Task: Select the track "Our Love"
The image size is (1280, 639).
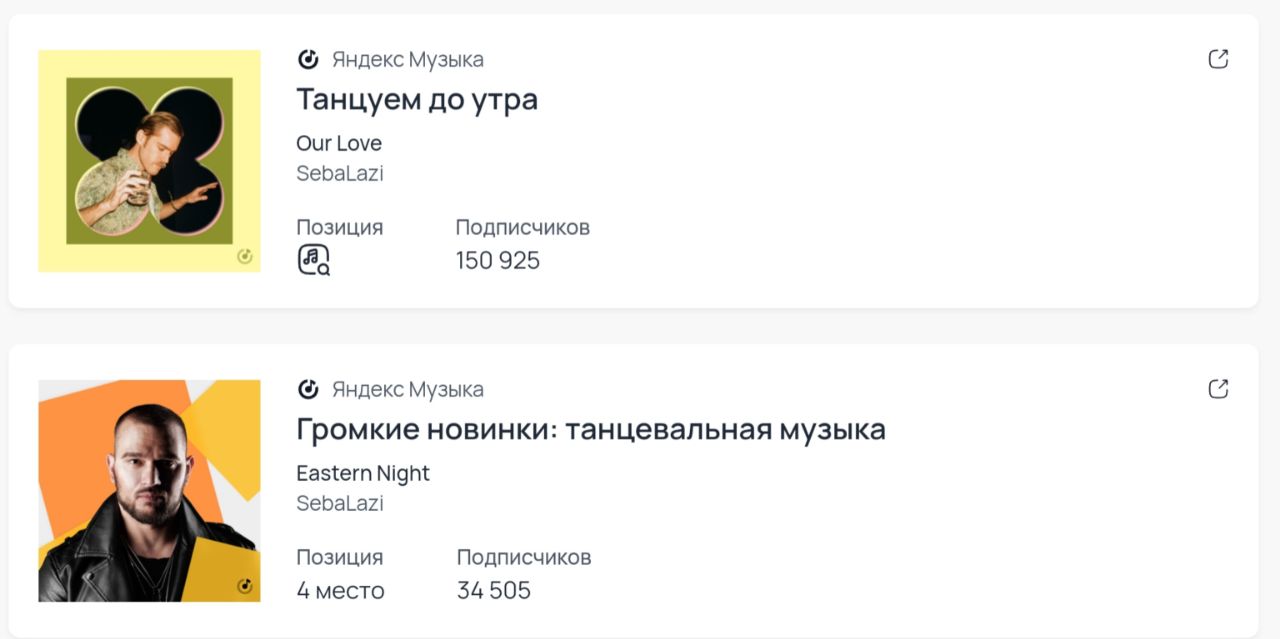Action: click(339, 143)
